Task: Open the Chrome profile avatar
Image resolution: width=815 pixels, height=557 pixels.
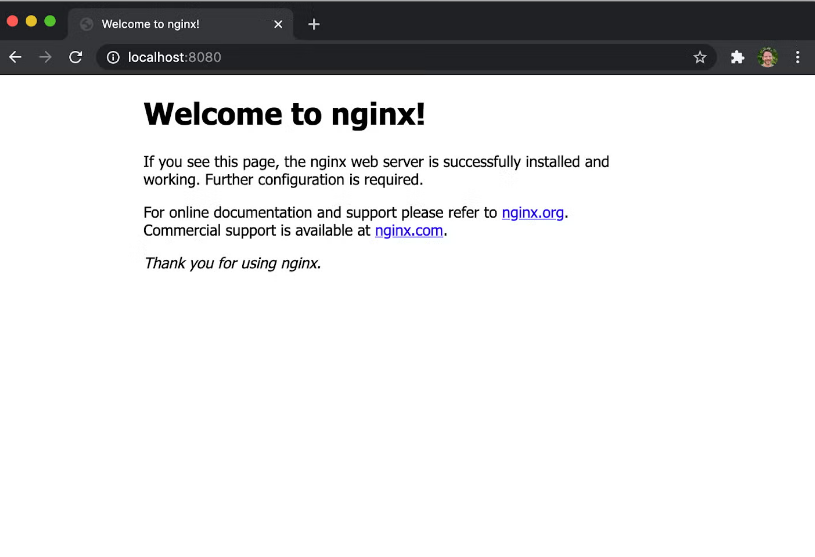Action: pos(768,57)
